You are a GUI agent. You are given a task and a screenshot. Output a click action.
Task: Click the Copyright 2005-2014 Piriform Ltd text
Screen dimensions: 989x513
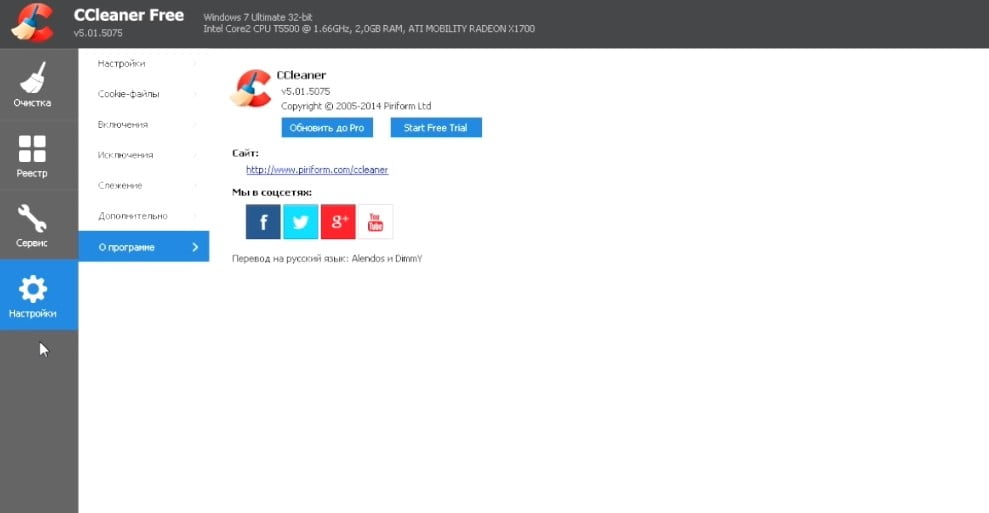pyautogui.click(x=356, y=106)
